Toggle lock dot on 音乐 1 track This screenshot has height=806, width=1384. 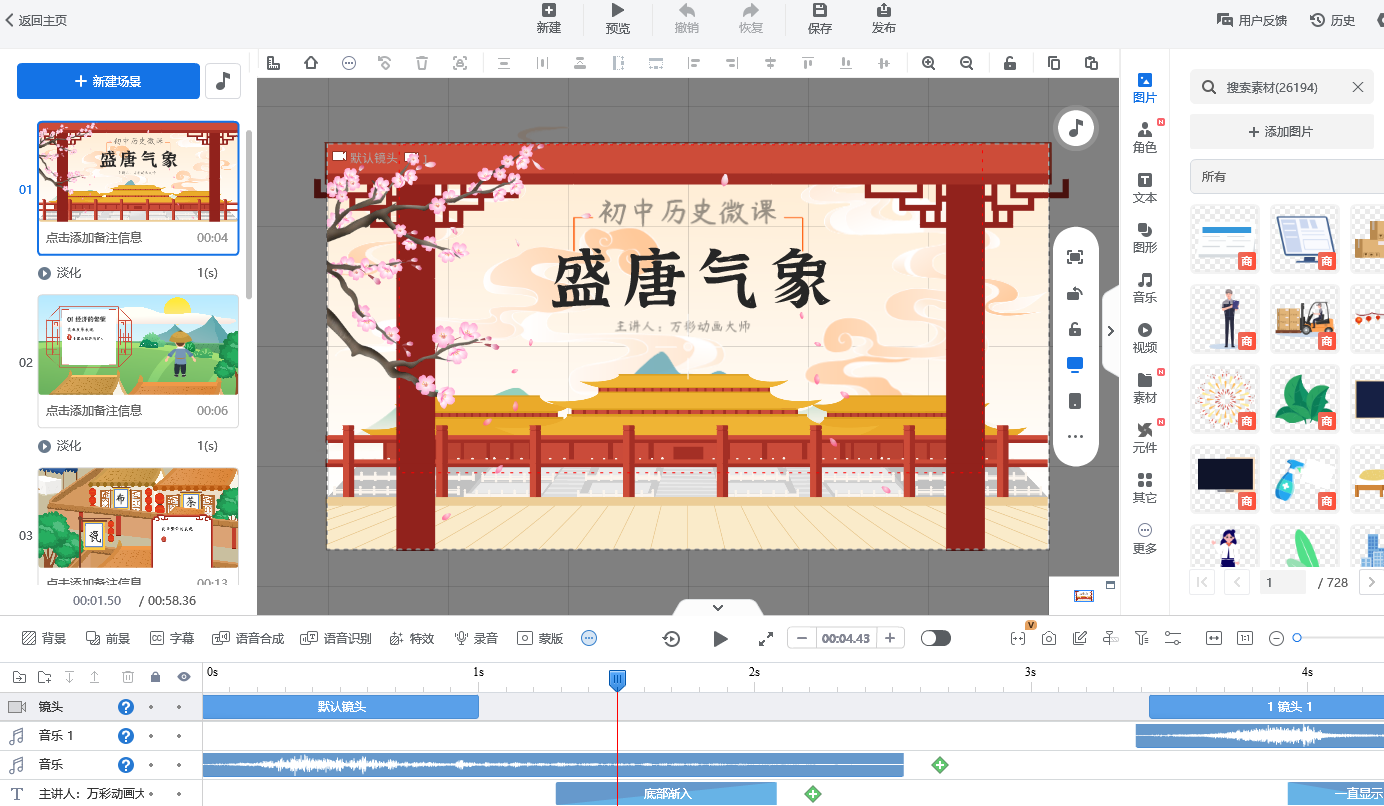(x=151, y=736)
